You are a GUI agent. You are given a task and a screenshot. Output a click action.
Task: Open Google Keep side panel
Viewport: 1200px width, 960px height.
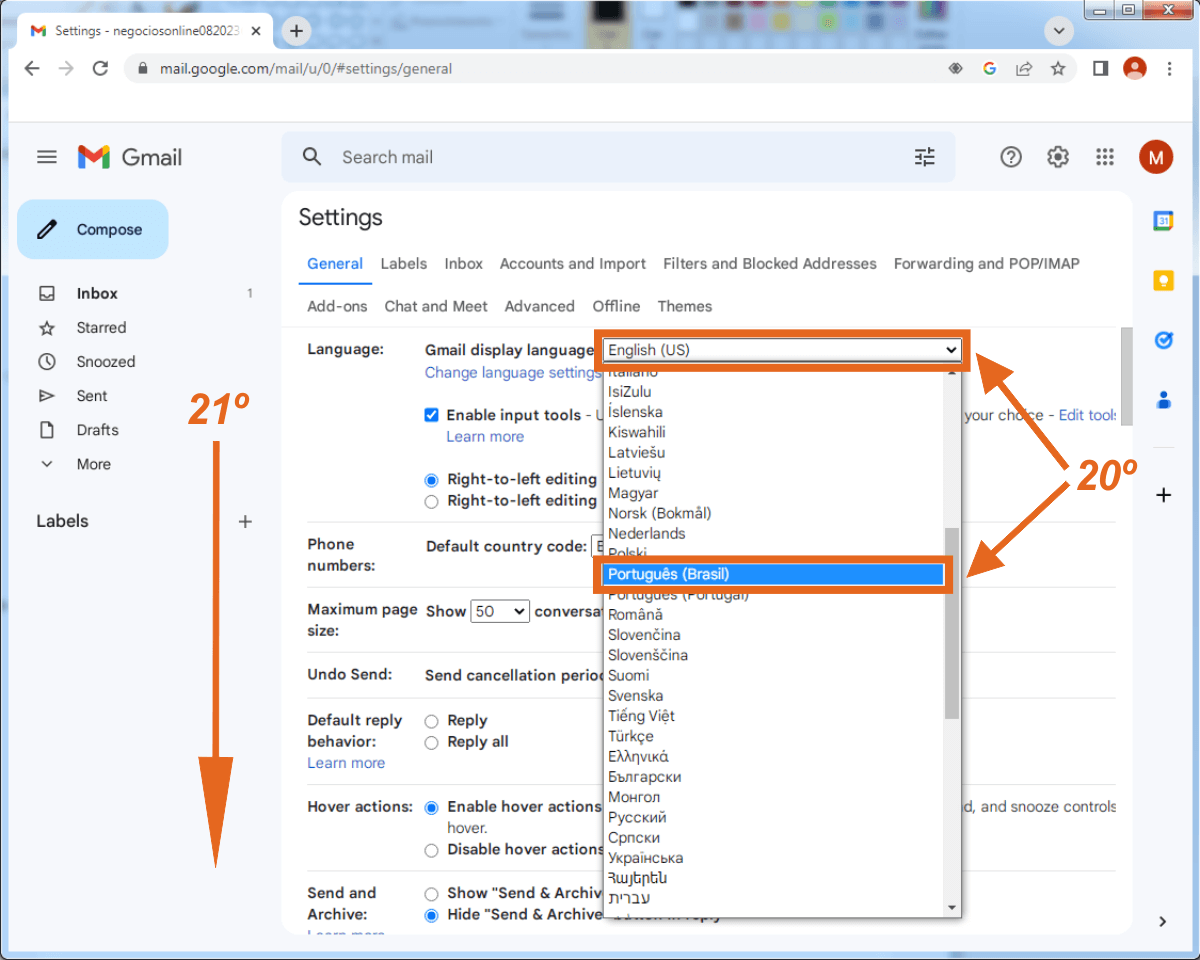click(1163, 281)
